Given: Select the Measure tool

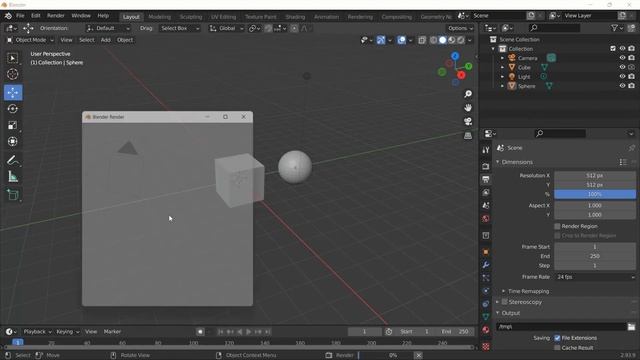Looking at the screenshot, I should (x=13, y=177).
